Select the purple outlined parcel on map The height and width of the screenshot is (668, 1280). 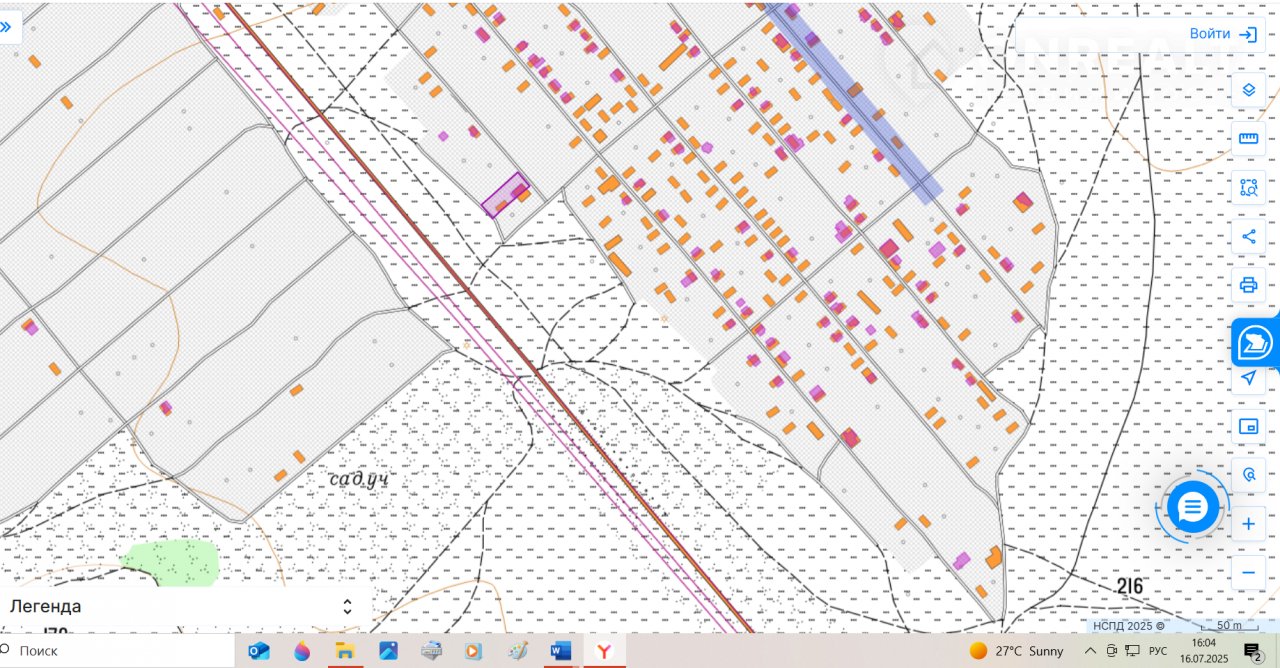[505, 194]
